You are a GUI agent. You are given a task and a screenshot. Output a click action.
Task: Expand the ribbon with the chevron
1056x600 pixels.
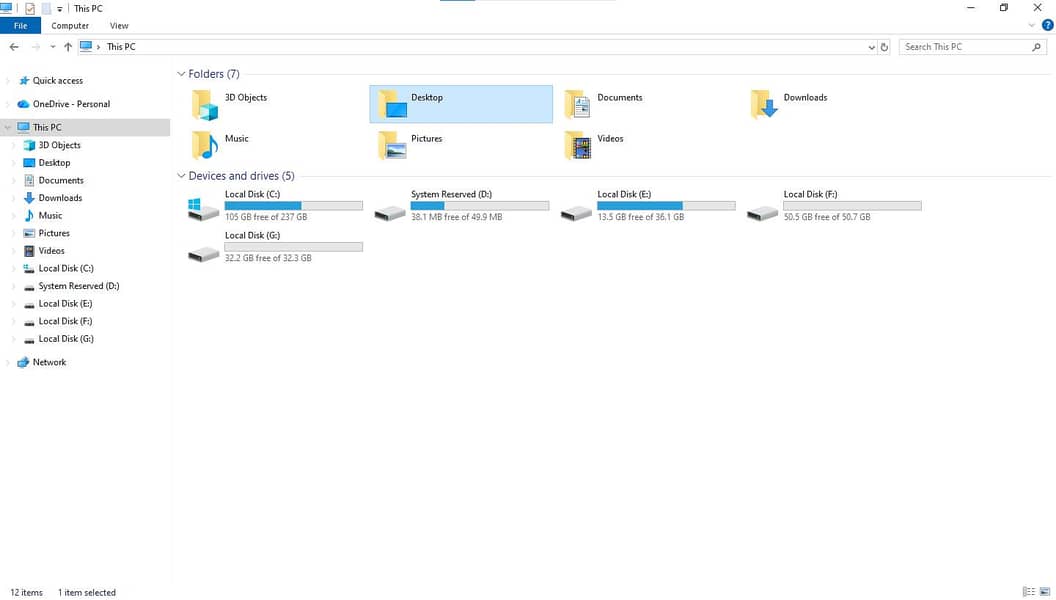click(x=1031, y=26)
